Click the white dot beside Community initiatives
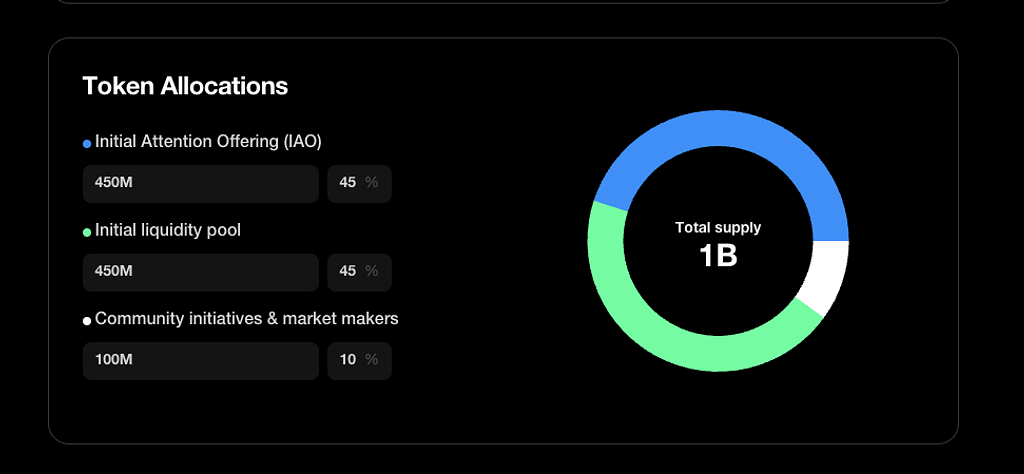Viewport: 1024px width, 474px height. (87, 321)
